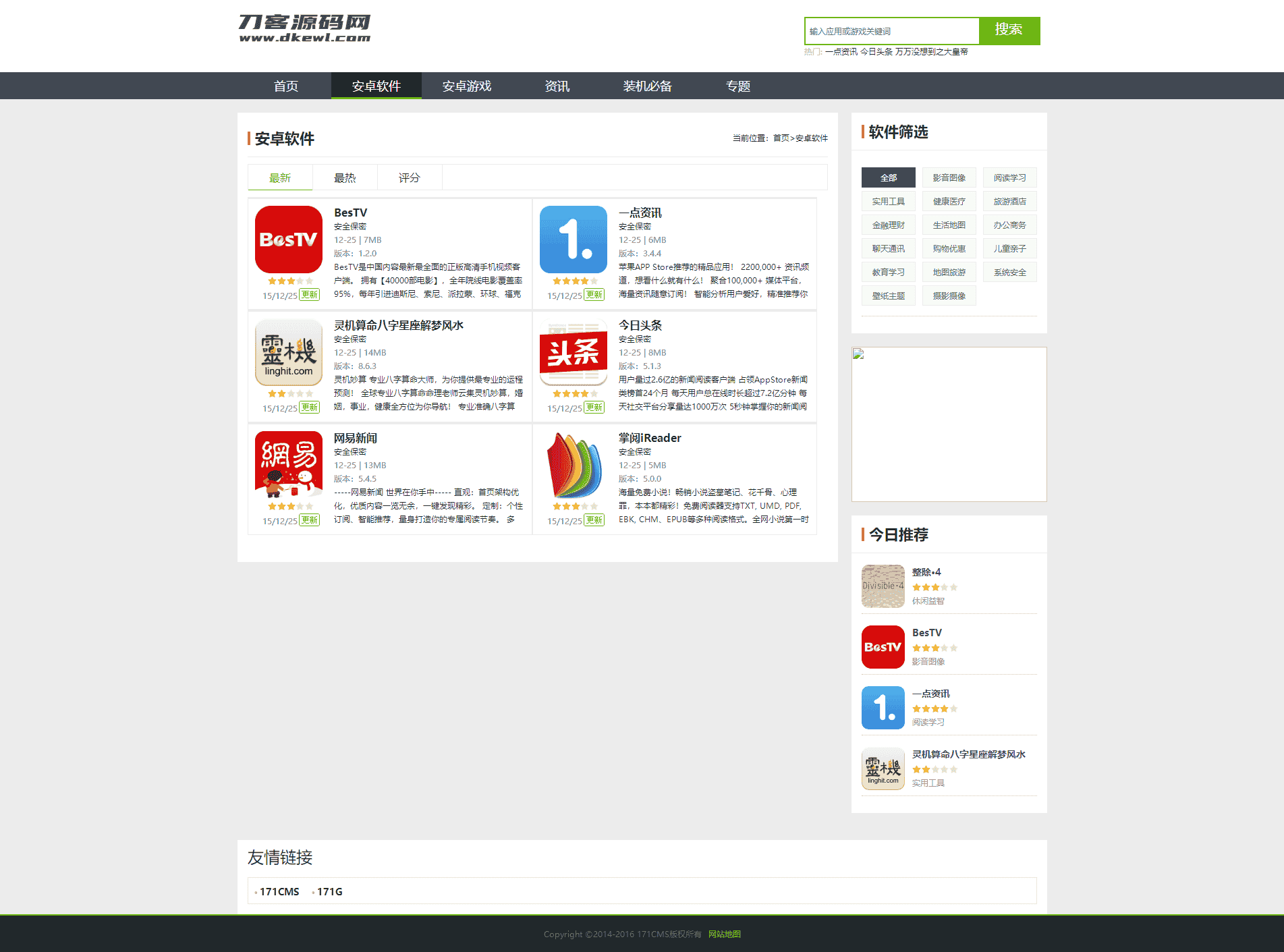Filter software by 系统安全

point(1010,272)
